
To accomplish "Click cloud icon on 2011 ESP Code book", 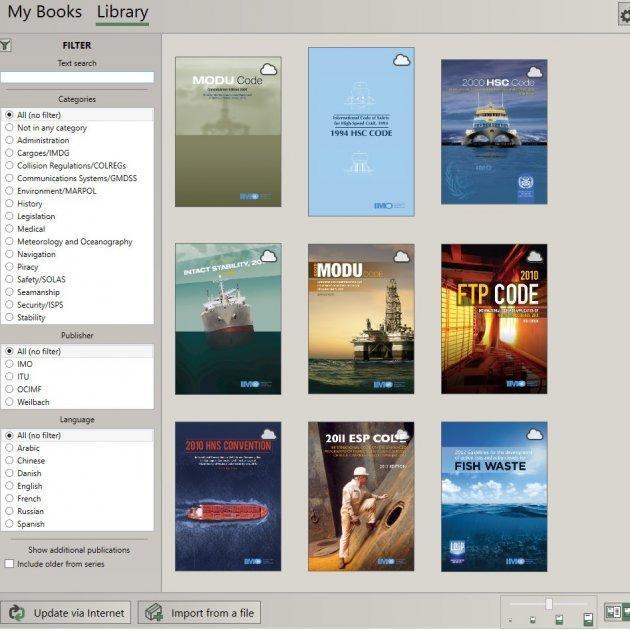I will [x=401, y=434].
